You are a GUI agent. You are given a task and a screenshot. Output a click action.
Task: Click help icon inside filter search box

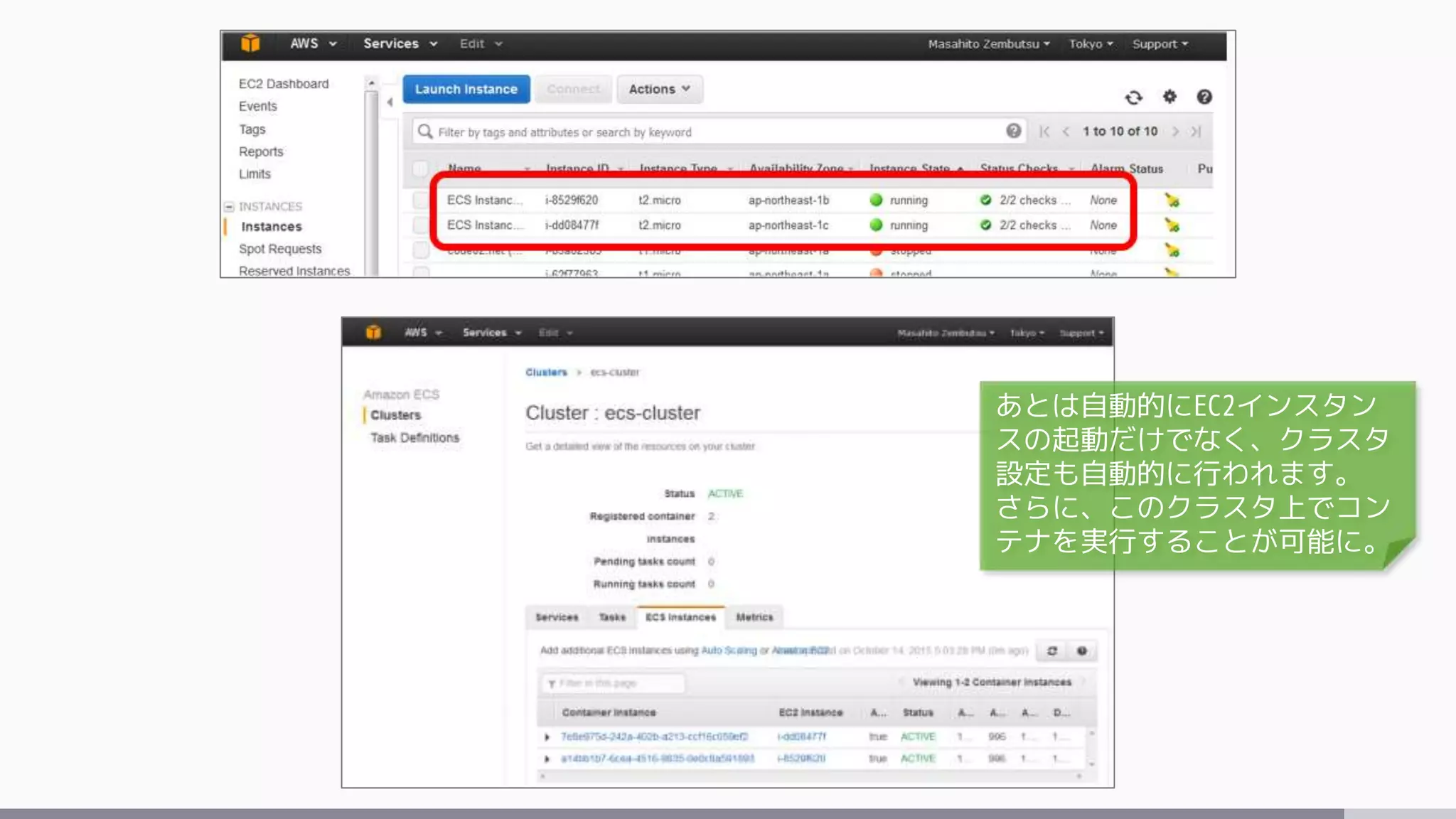(x=1014, y=131)
